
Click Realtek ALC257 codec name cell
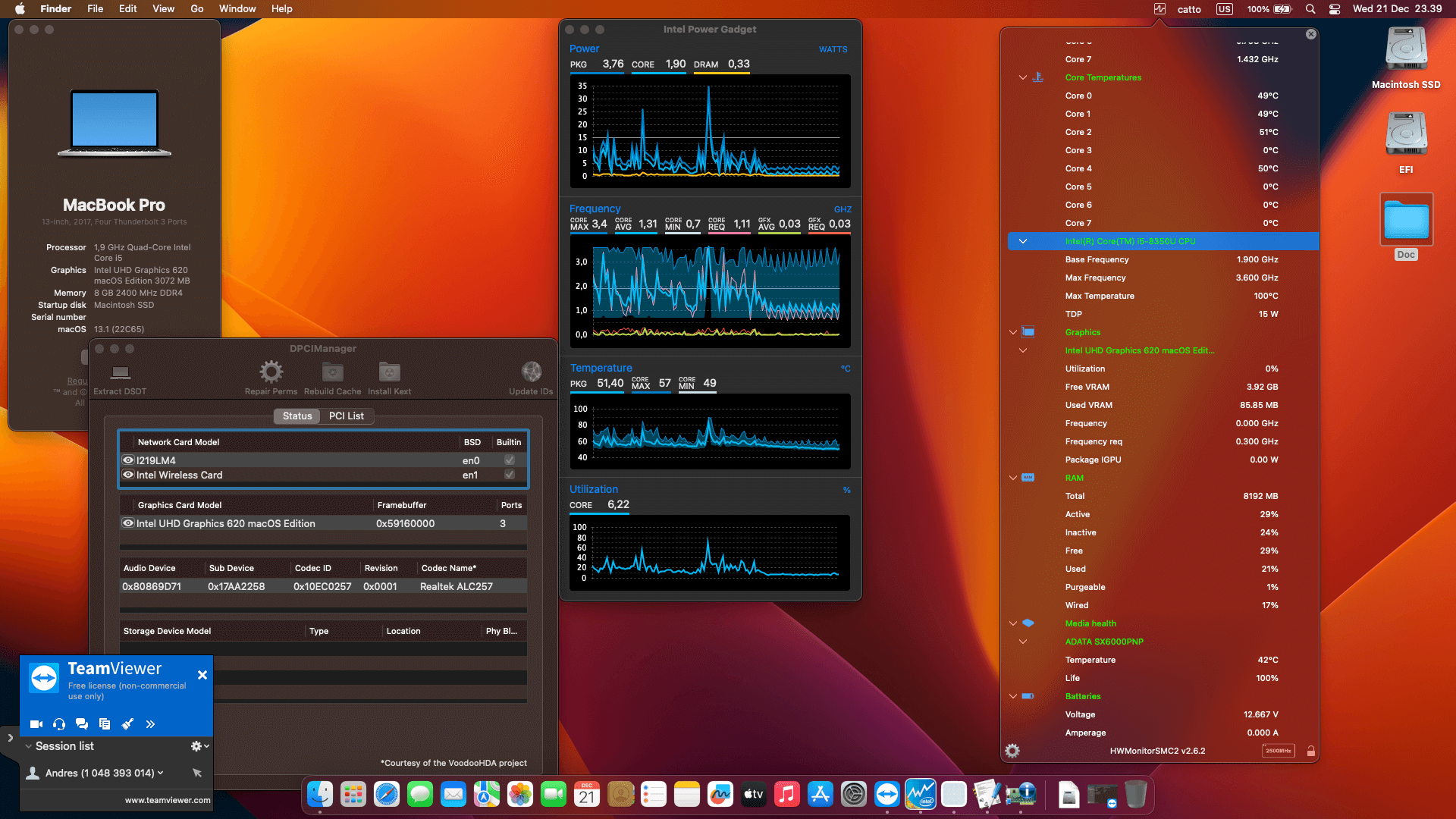tap(457, 586)
